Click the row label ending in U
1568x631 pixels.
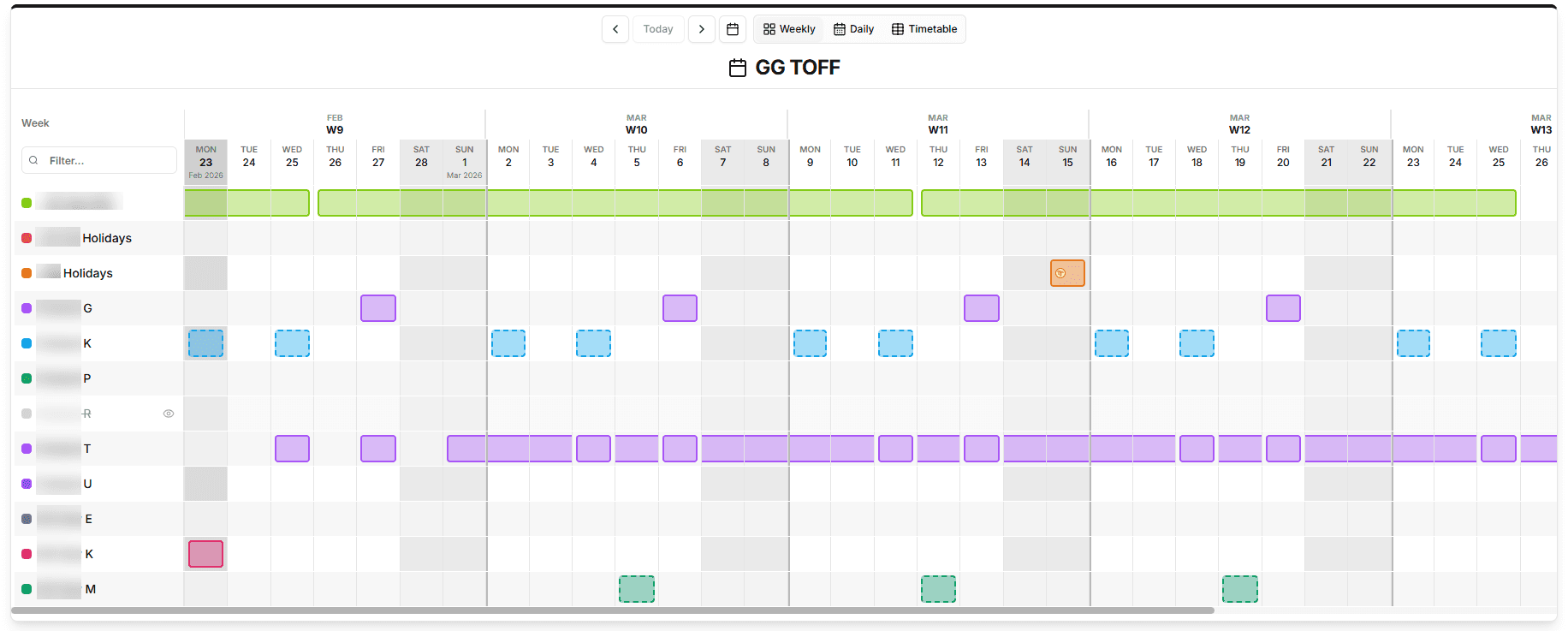click(64, 484)
